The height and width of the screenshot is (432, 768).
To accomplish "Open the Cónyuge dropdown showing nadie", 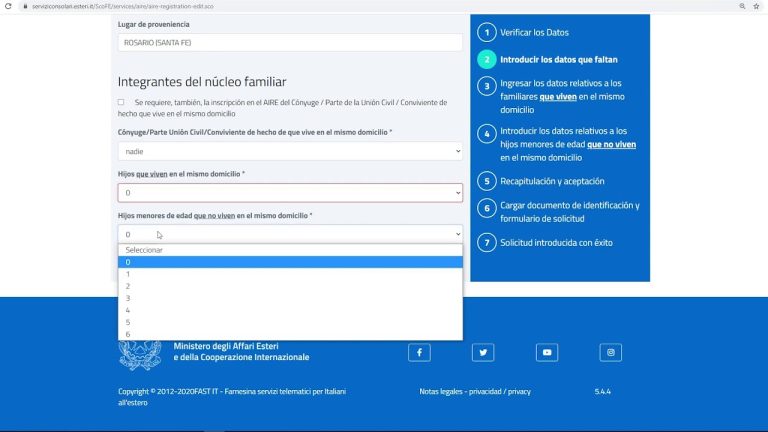I will (290, 151).
